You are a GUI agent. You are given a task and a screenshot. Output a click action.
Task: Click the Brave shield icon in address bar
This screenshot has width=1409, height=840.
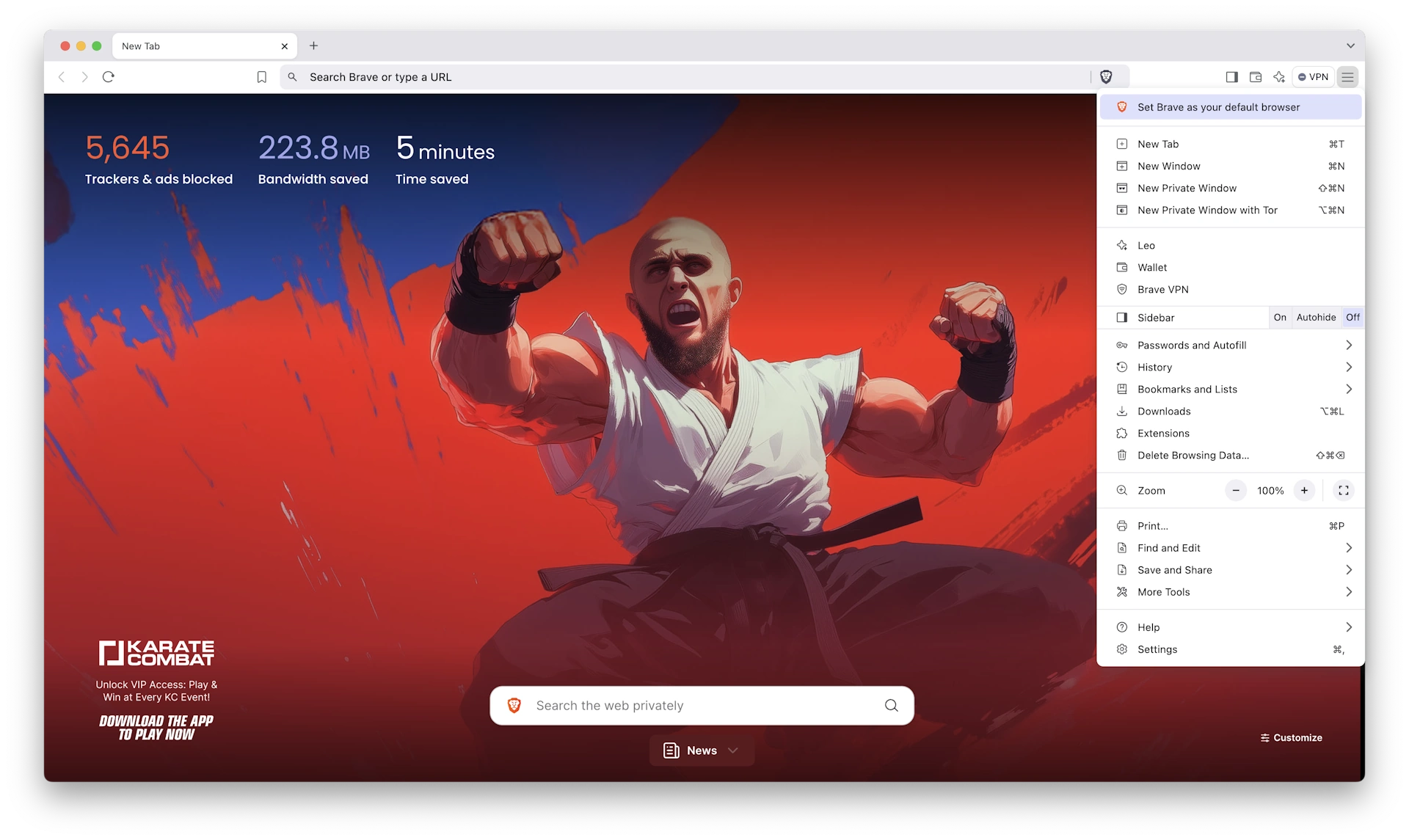(1107, 76)
